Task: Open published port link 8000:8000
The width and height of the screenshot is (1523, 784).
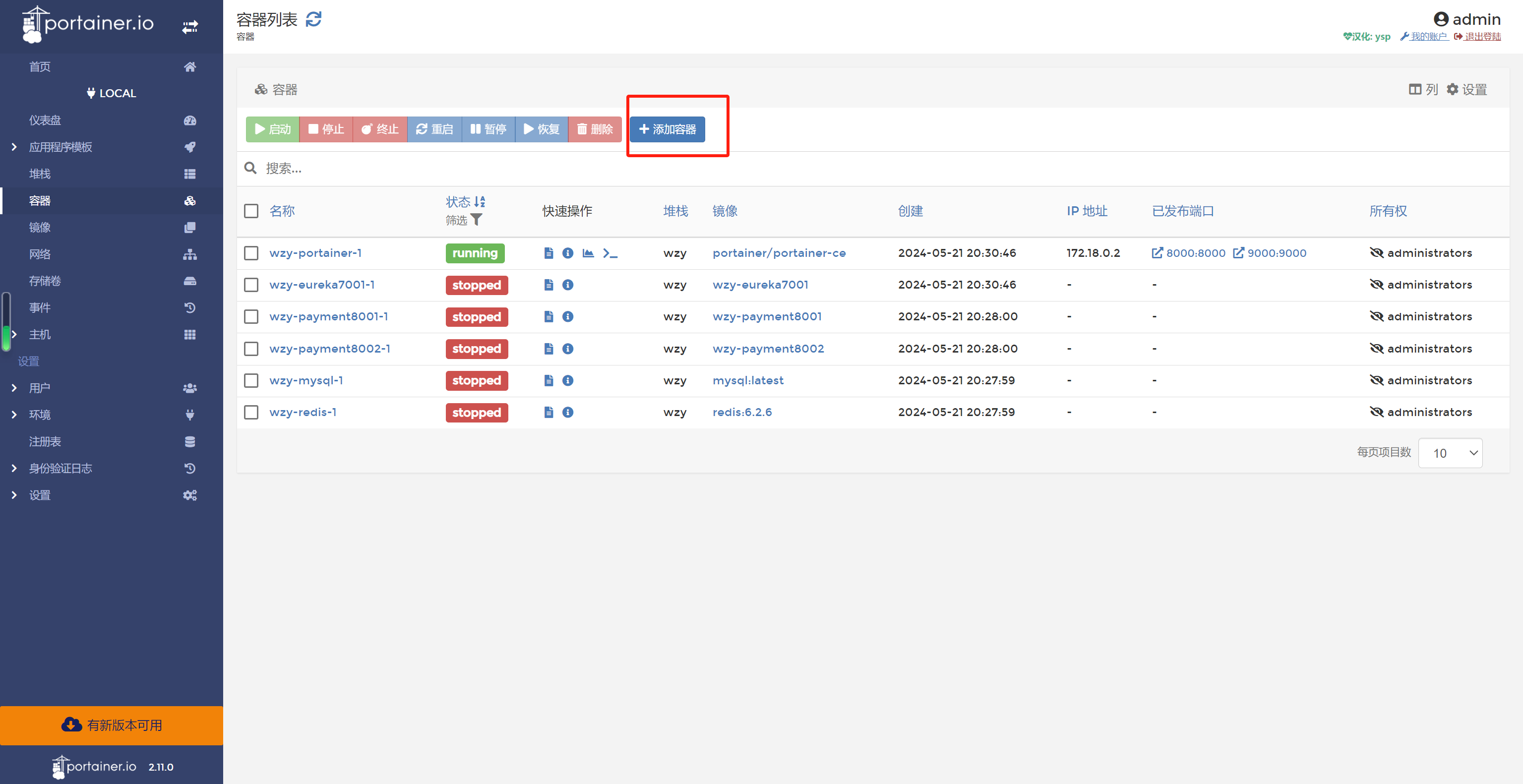Action: pyautogui.click(x=1188, y=253)
